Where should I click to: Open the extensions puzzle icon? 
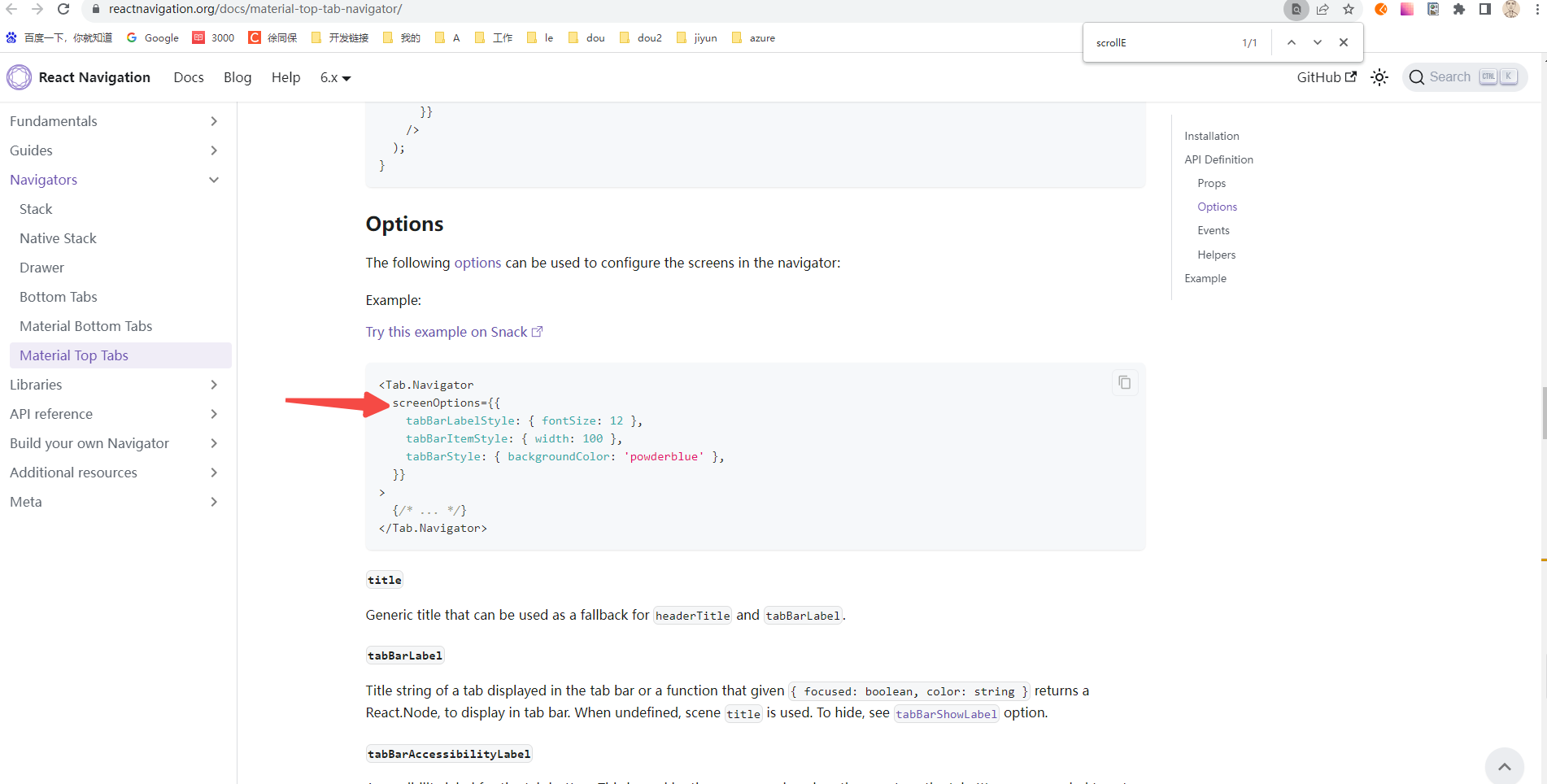1459,9
